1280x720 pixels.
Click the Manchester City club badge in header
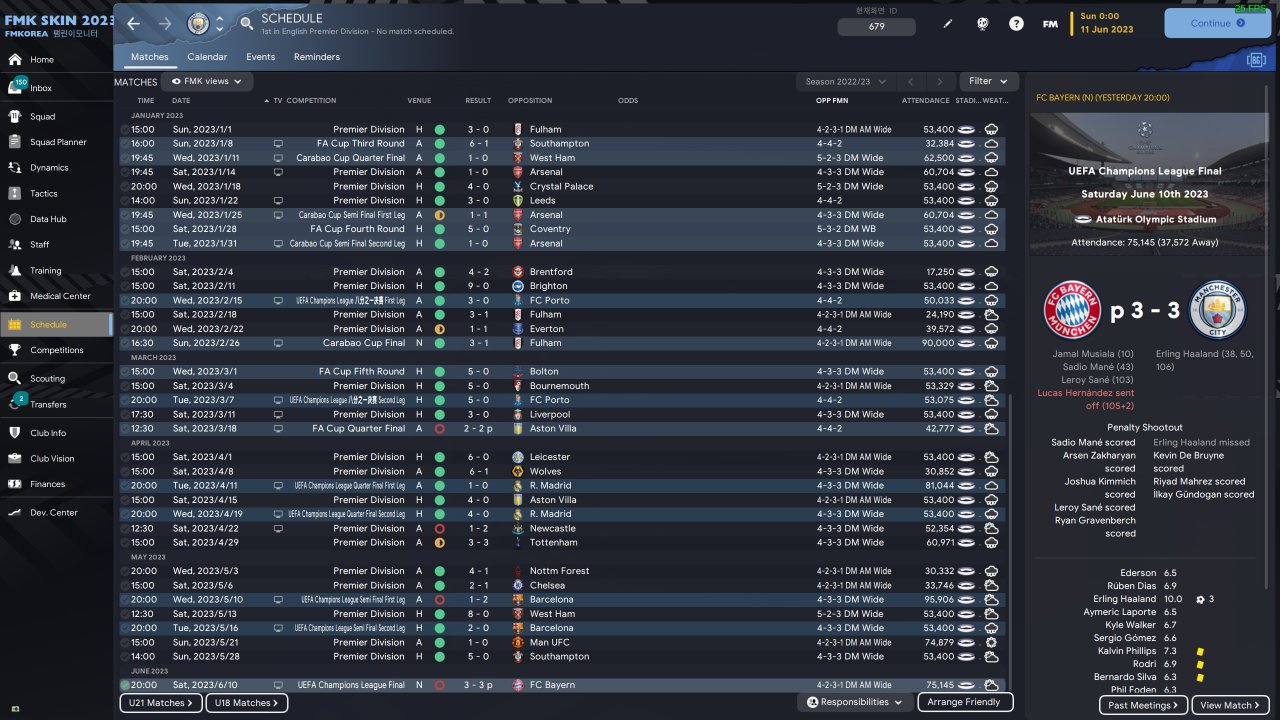click(x=197, y=23)
